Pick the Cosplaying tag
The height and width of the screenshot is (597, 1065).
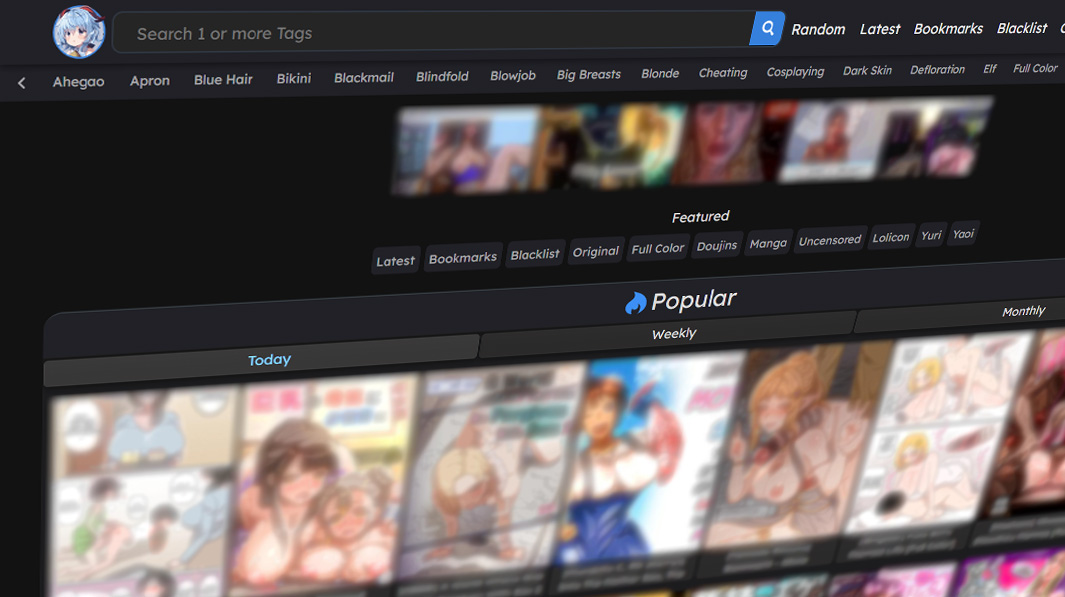pos(795,72)
